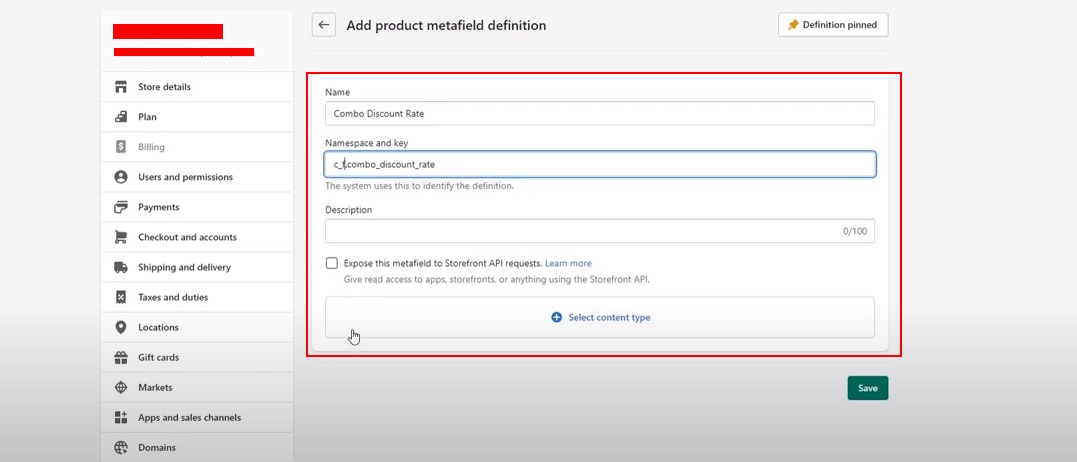Enable Expose metafield to Storefront API checkbox

[x=332, y=263]
